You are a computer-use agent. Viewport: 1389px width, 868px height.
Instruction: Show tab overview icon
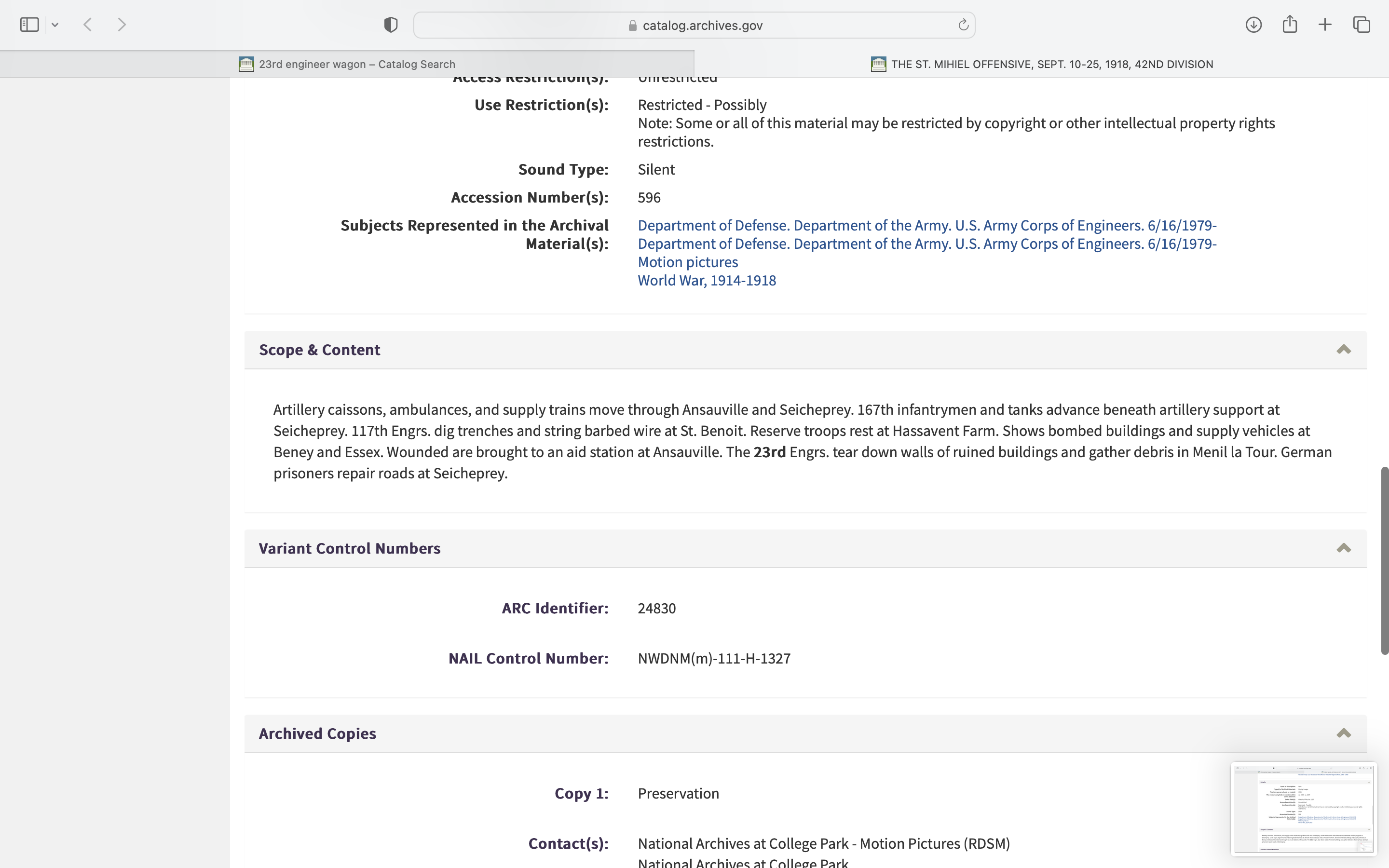tap(1362, 25)
